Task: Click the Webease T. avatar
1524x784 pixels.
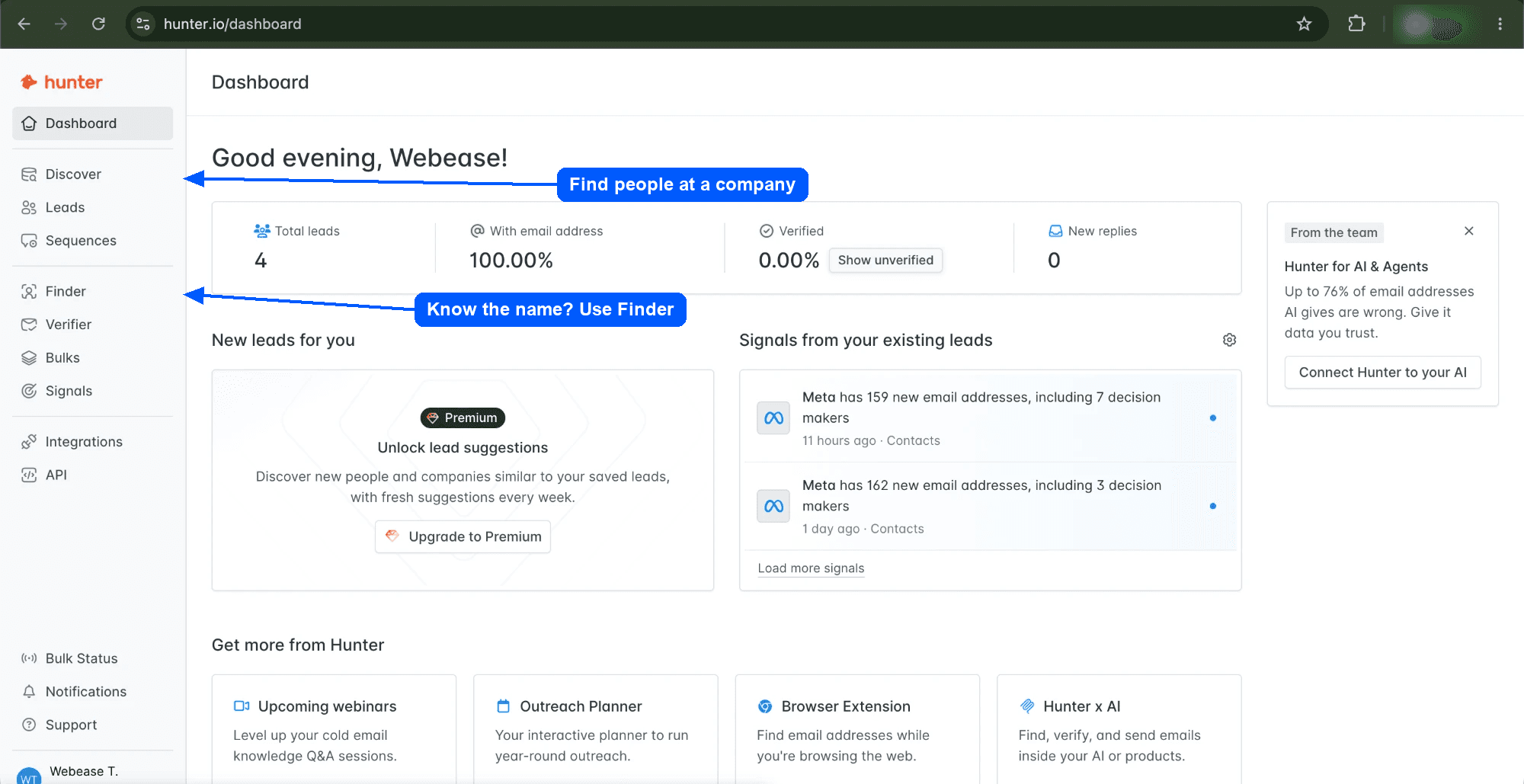Action: pyautogui.click(x=29, y=776)
